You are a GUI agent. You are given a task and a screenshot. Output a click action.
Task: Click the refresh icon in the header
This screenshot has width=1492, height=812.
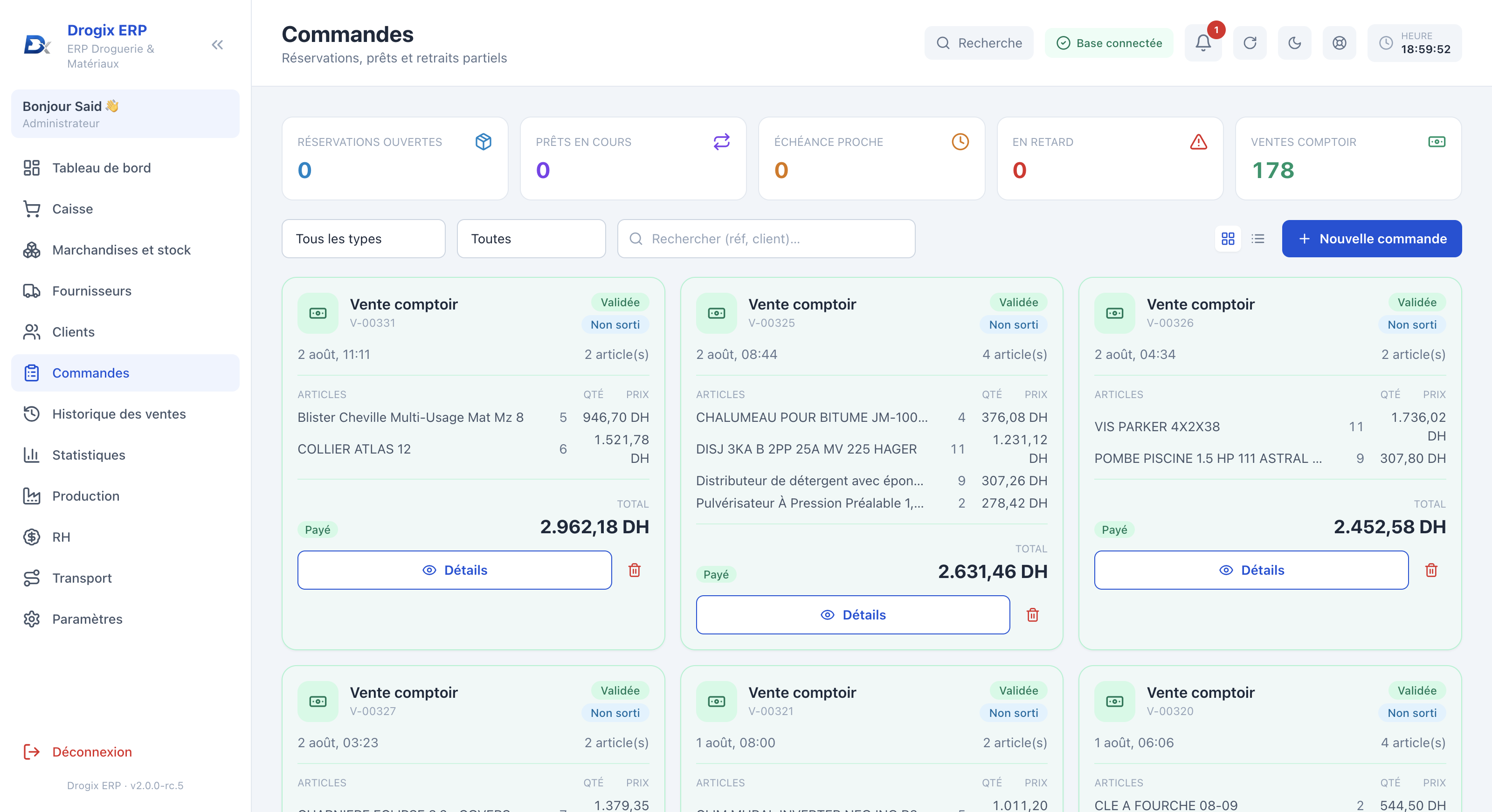coord(1250,43)
